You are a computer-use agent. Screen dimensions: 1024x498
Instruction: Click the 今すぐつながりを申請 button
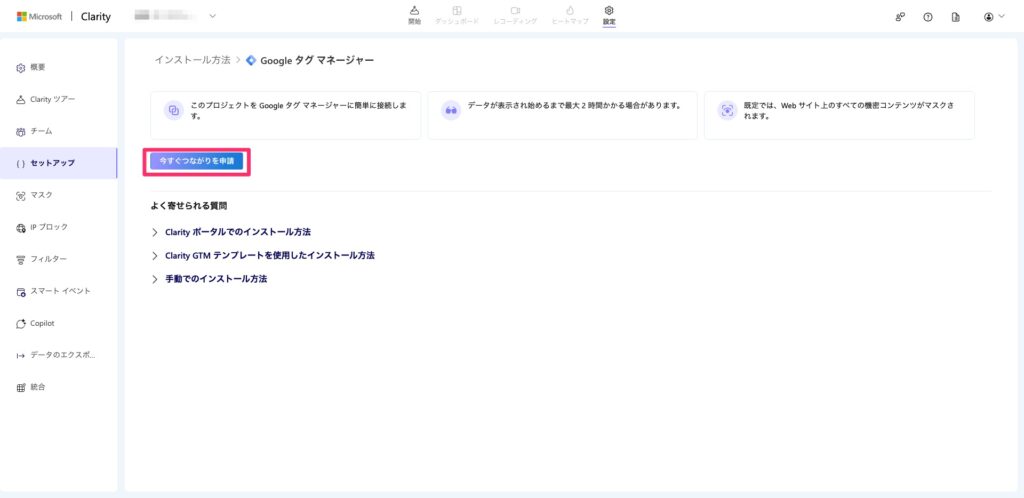coord(196,161)
